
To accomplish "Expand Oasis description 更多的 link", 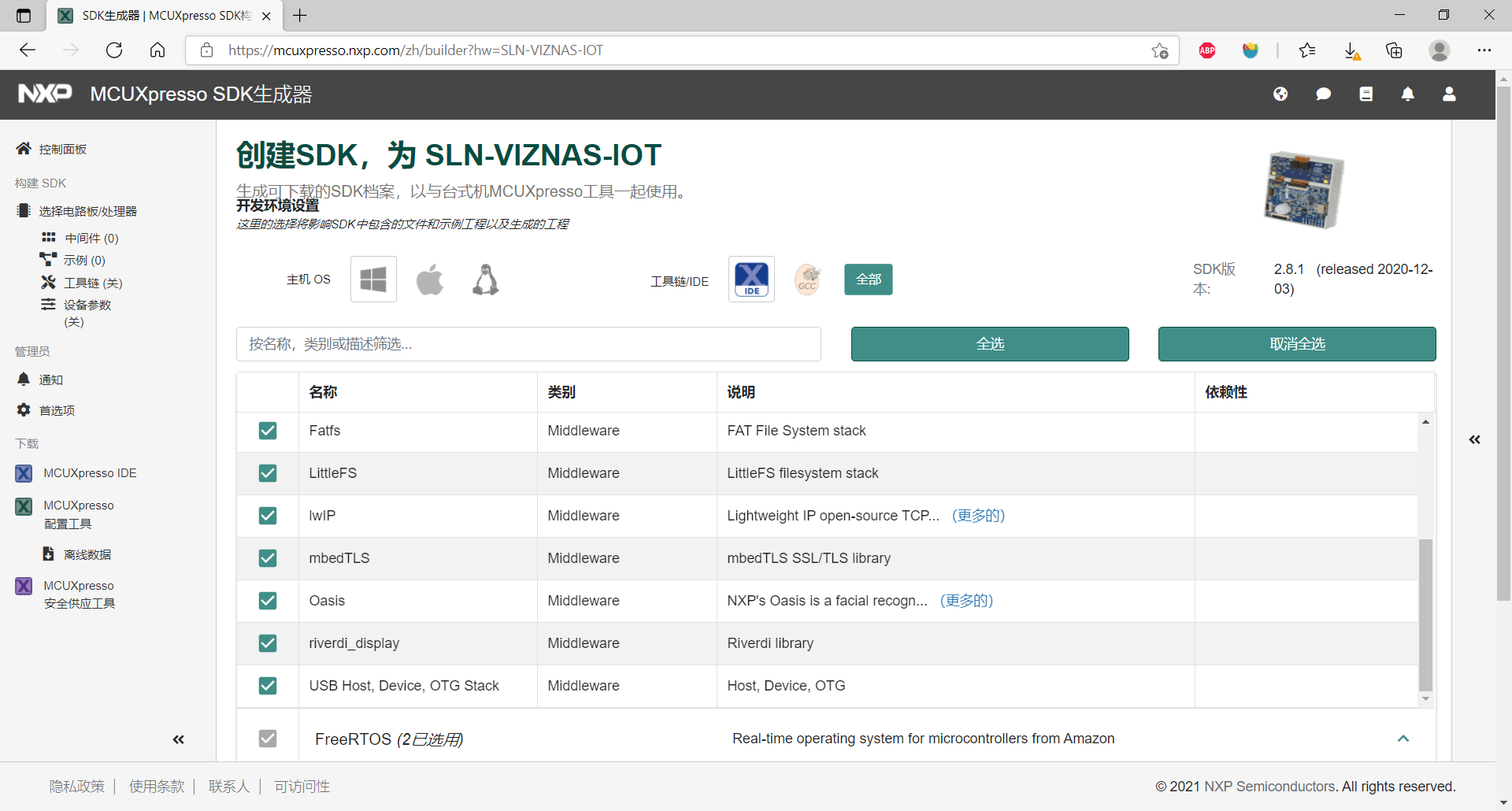I will 967,600.
